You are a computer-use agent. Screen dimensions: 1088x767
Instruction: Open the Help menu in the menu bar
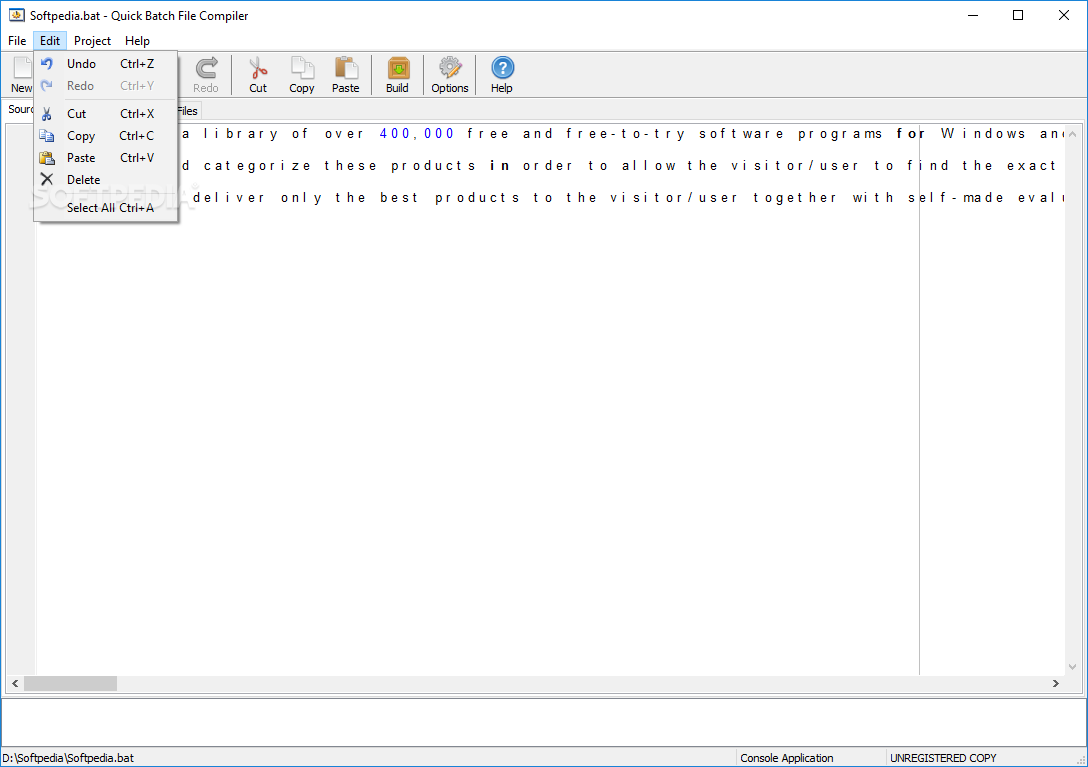tap(137, 41)
